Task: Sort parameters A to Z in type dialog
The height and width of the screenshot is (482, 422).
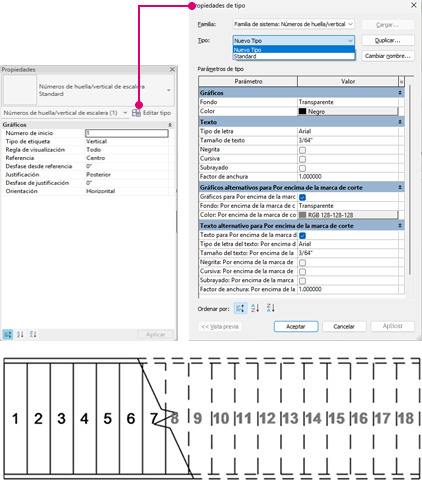Action: click(x=255, y=308)
